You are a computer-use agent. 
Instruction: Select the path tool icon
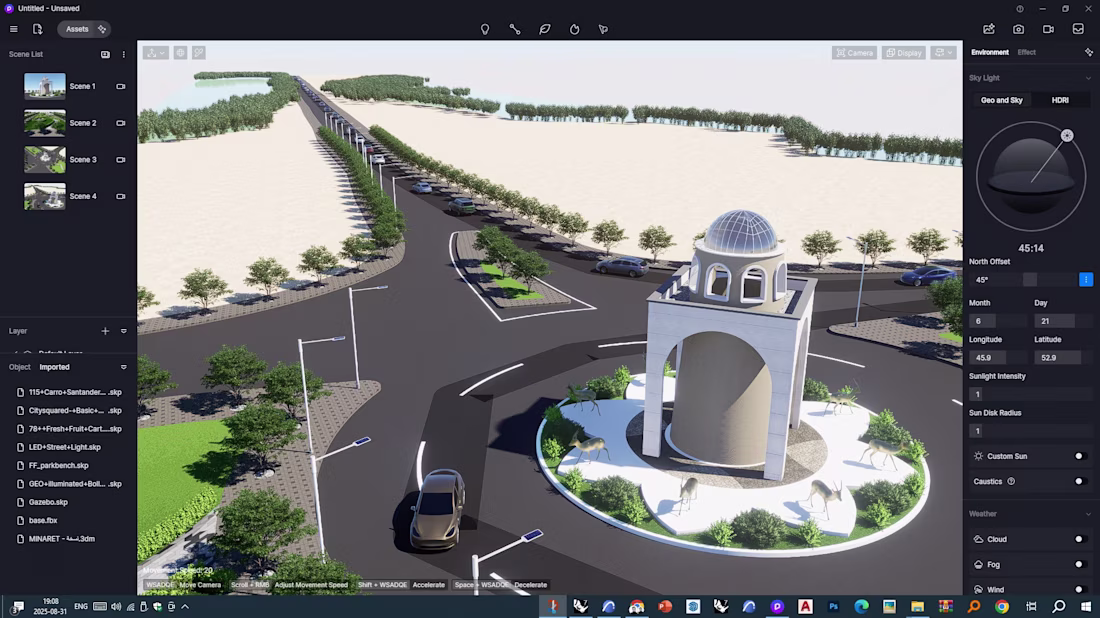515,29
